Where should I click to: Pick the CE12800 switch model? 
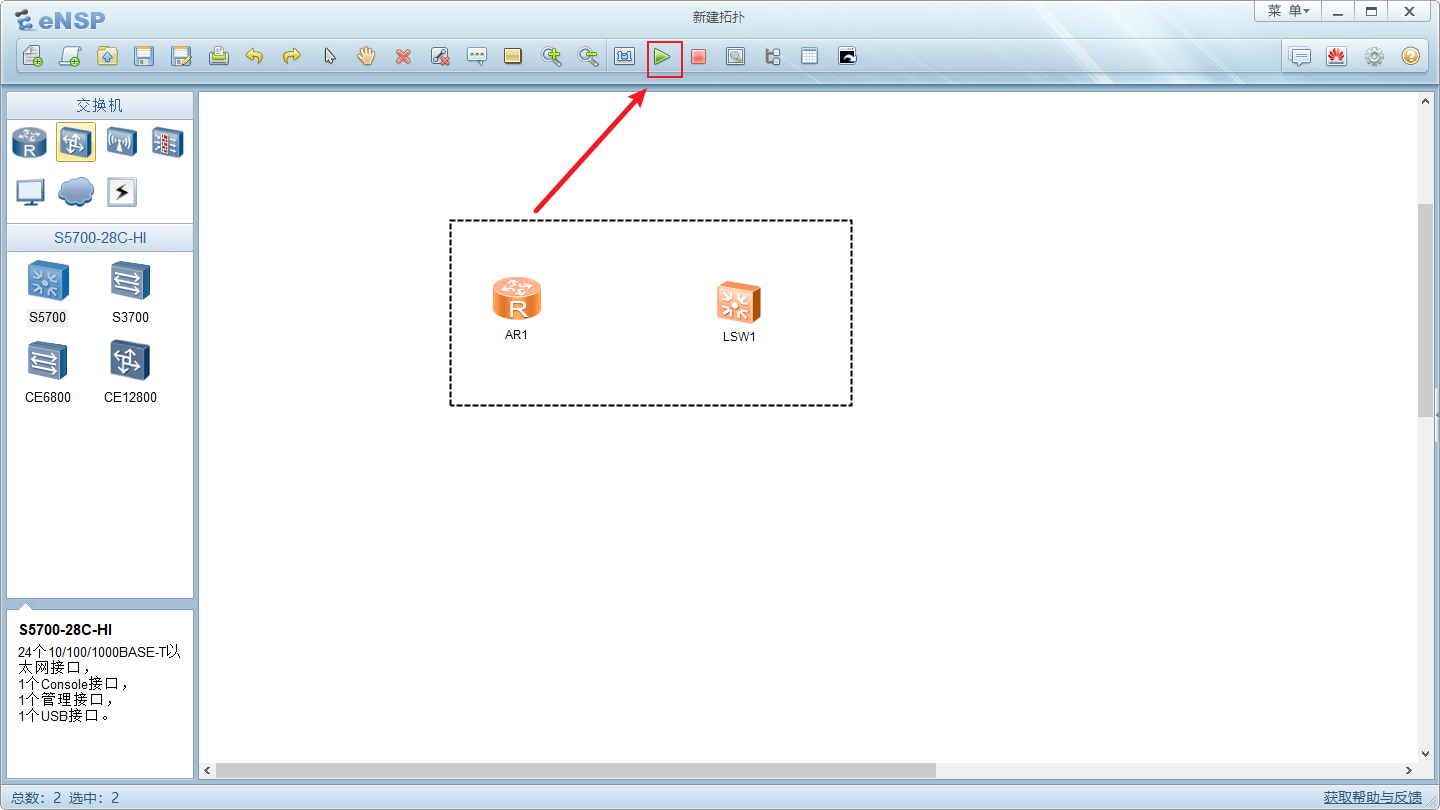[130, 372]
